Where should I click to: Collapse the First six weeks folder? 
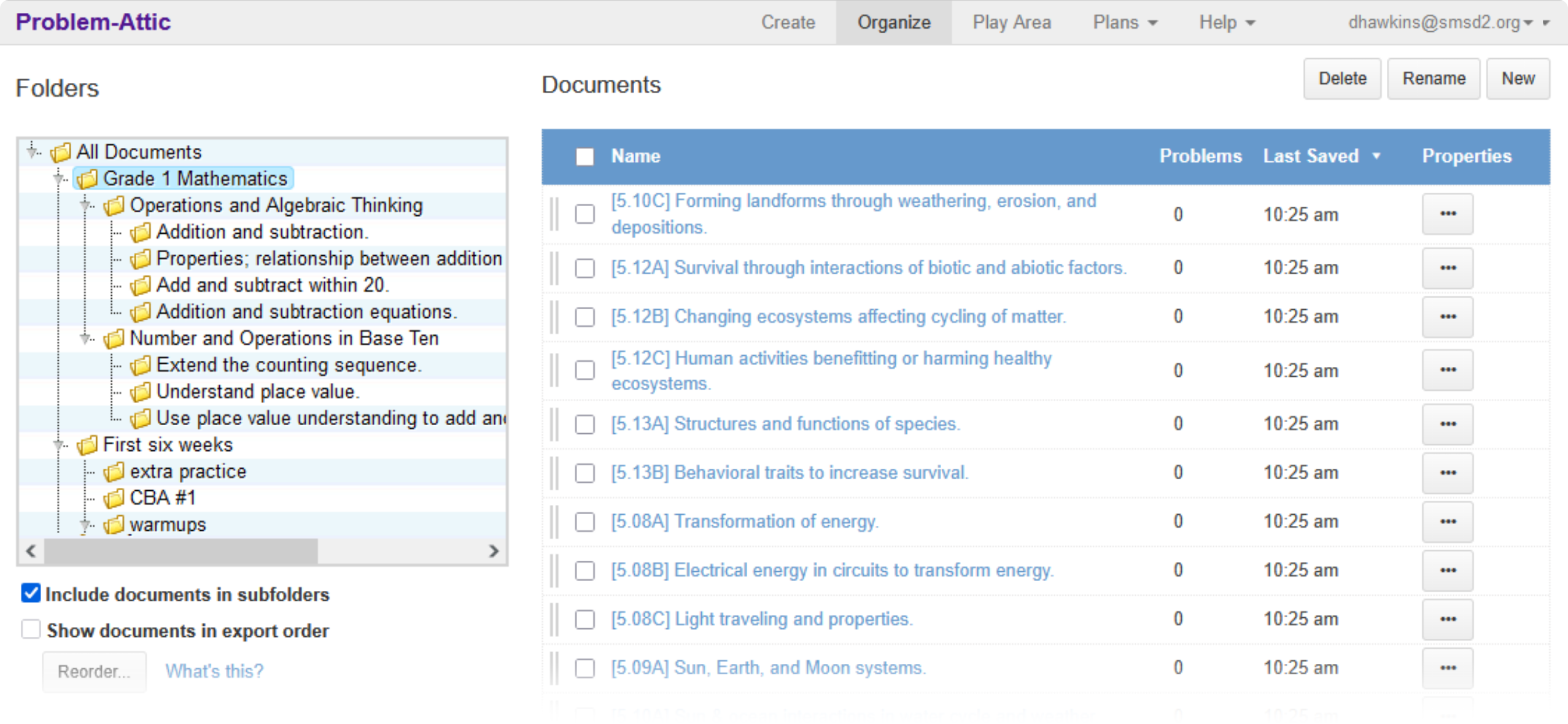tap(60, 445)
